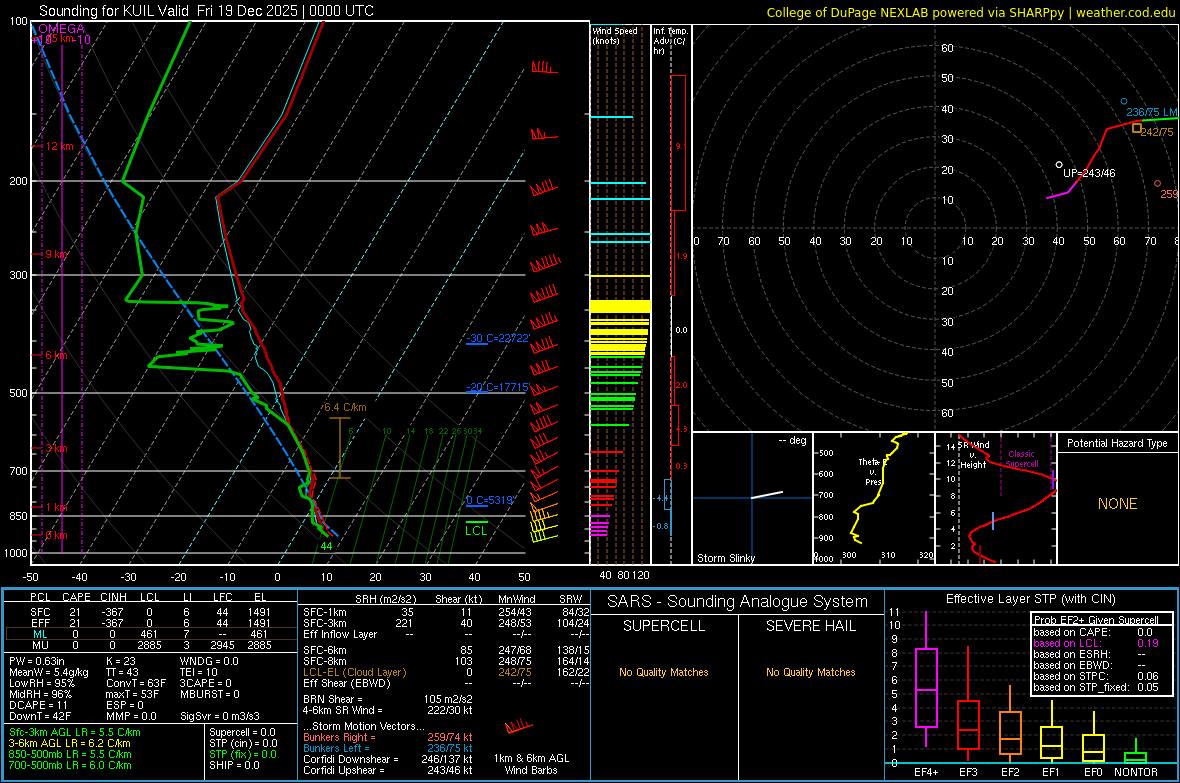Click the magenta 'based on LCL:' line

click(x=1066, y=643)
